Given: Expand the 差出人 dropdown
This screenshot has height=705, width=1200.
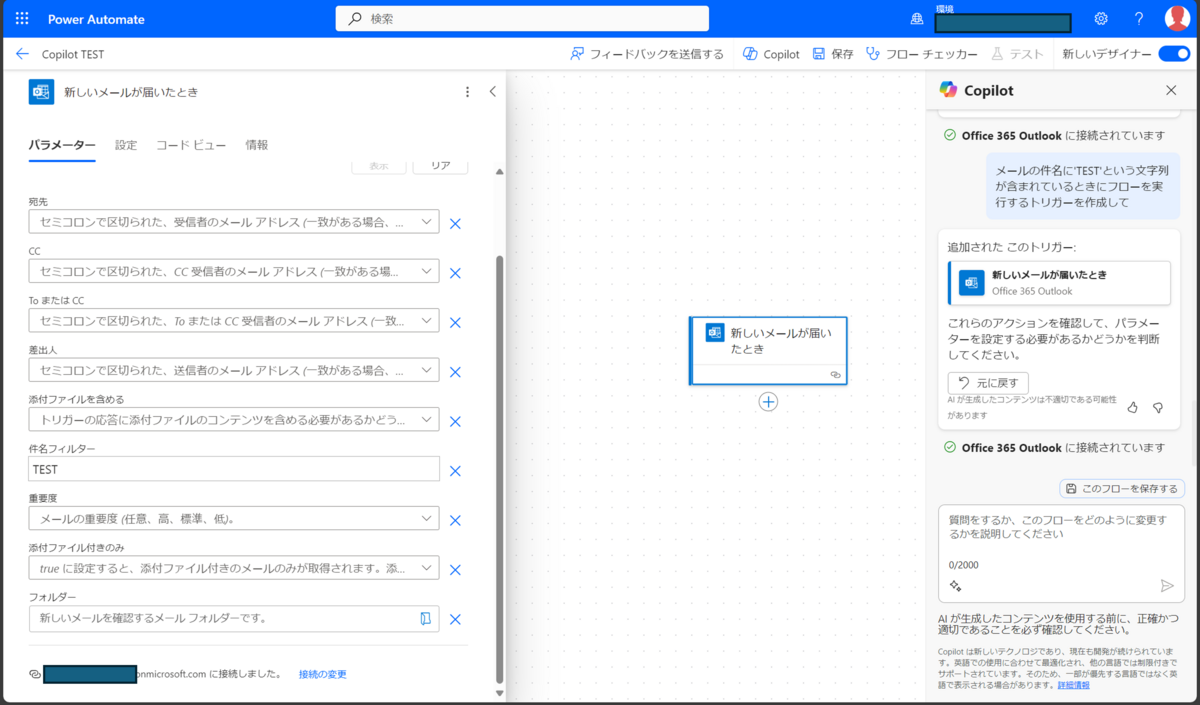Looking at the screenshot, I should 427,370.
